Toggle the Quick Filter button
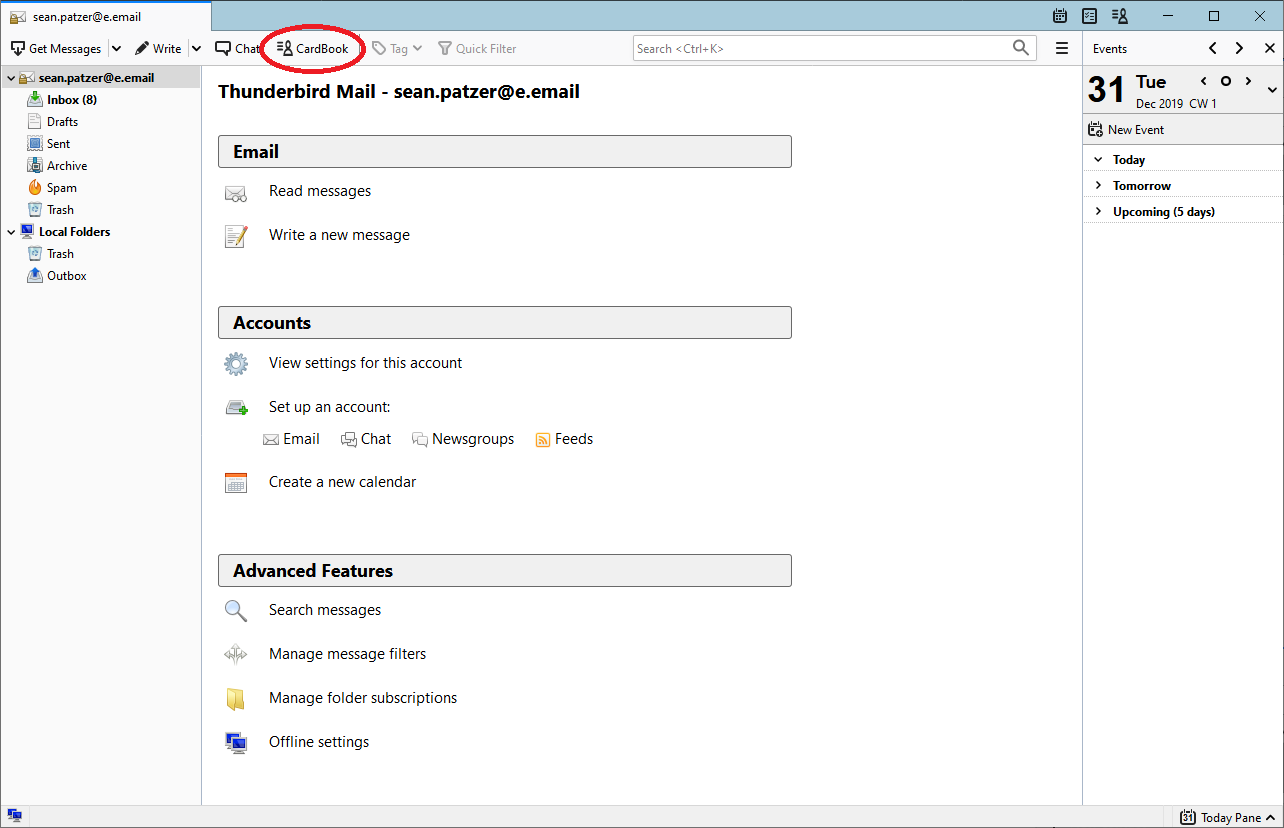 click(x=477, y=48)
